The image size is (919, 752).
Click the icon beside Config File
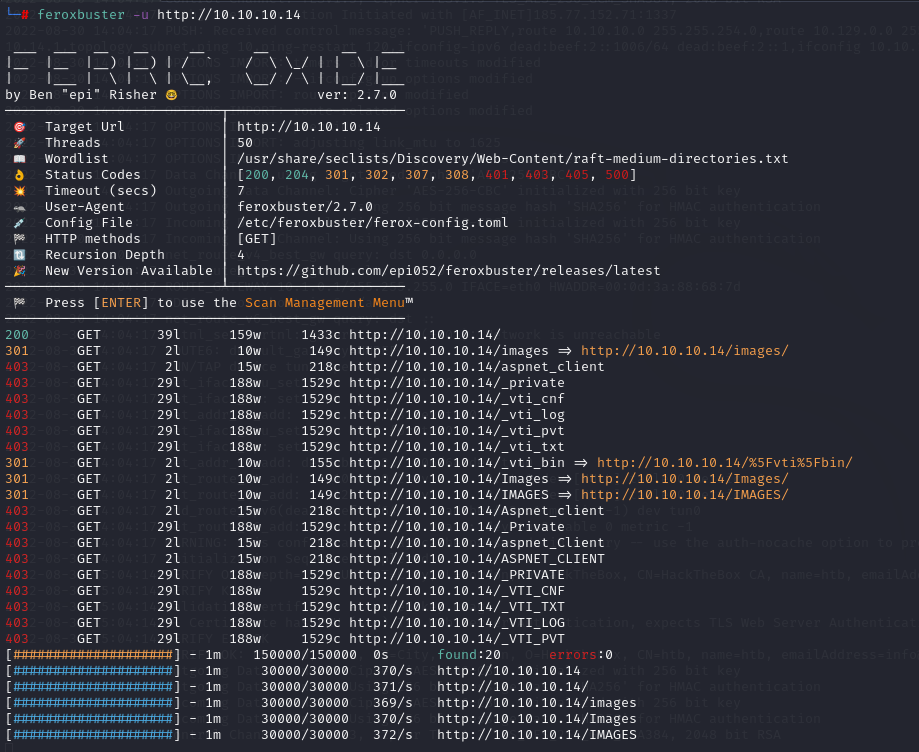click(x=19, y=223)
